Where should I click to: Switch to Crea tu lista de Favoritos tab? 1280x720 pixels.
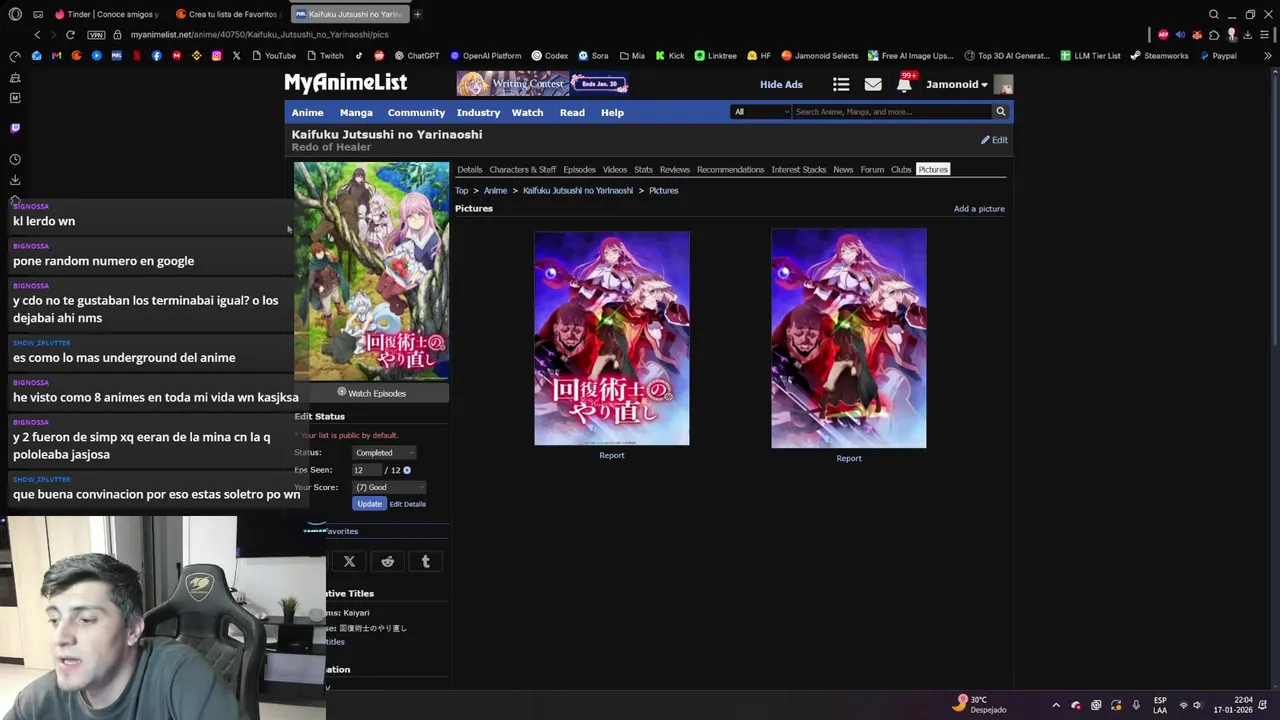[226, 14]
